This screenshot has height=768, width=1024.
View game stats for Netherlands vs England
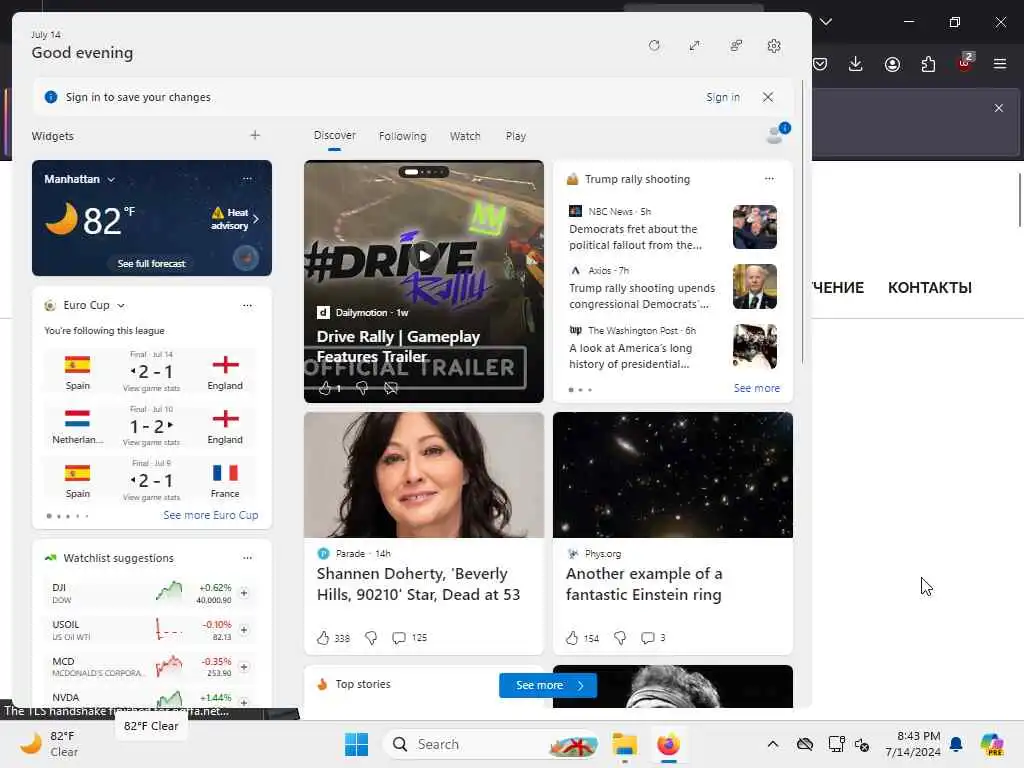(x=151, y=443)
